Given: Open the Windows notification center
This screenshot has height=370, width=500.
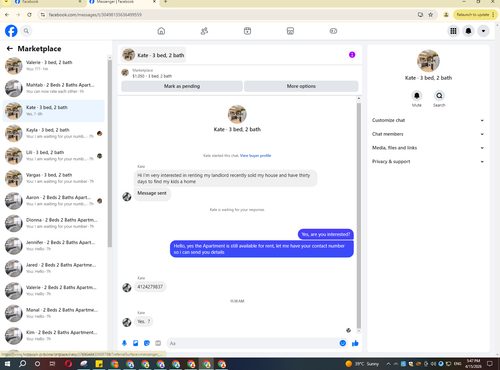Looking at the screenshot, I should click(x=490, y=364).
